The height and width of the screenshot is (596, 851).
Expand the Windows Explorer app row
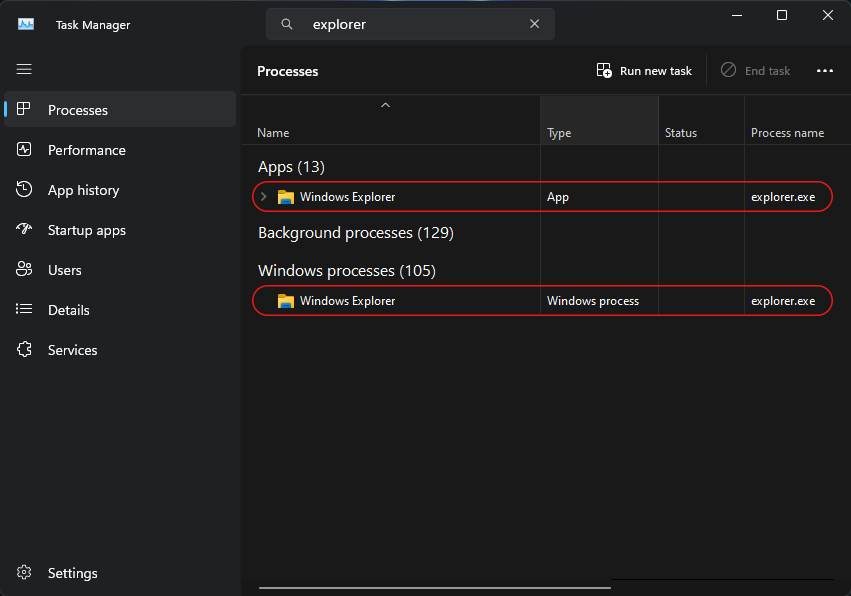point(264,196)
